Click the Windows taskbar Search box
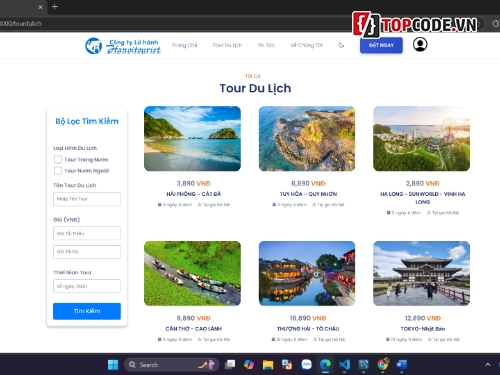The image size is (500, 375). pyautogui.click(x=171, y=365)
